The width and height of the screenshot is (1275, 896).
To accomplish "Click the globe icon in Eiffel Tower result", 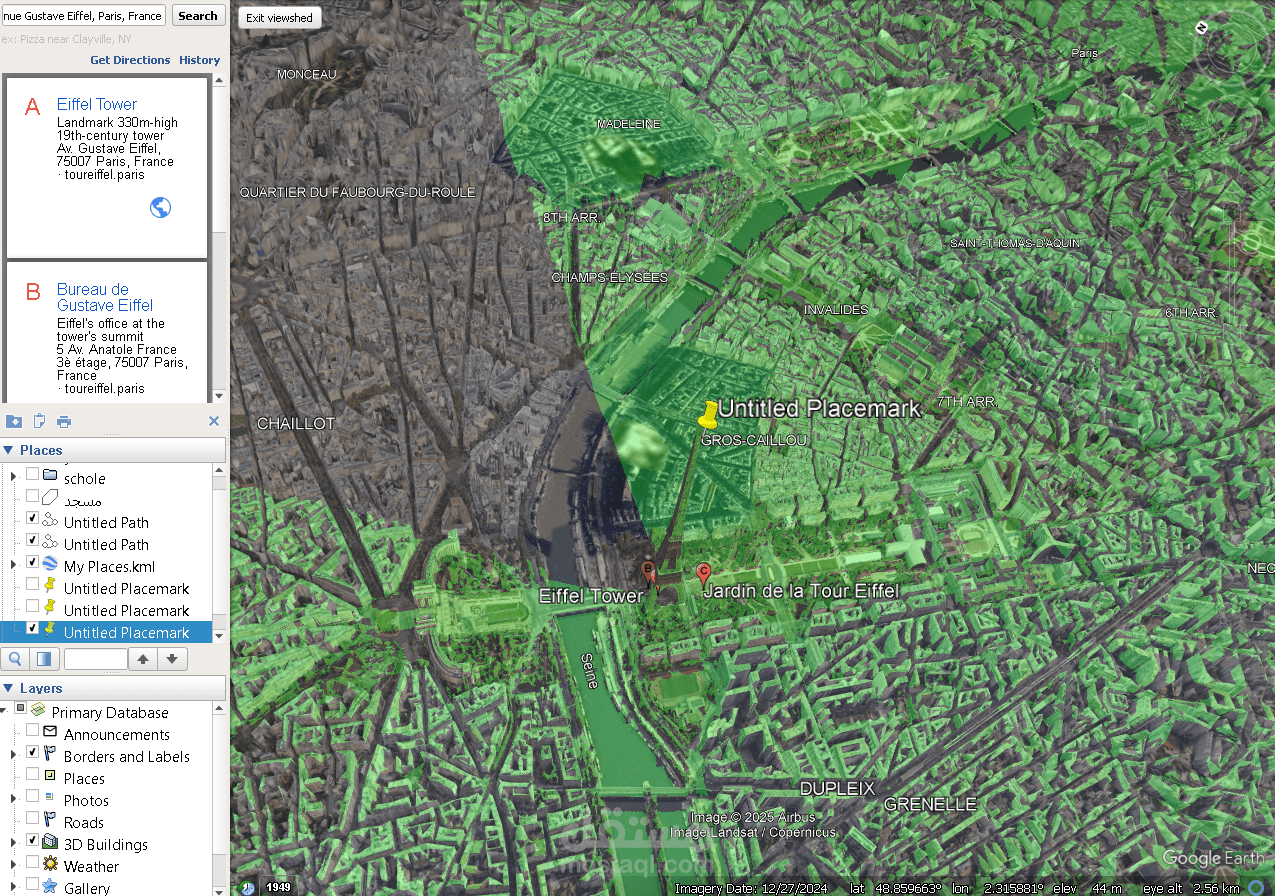I will [160, 207].
